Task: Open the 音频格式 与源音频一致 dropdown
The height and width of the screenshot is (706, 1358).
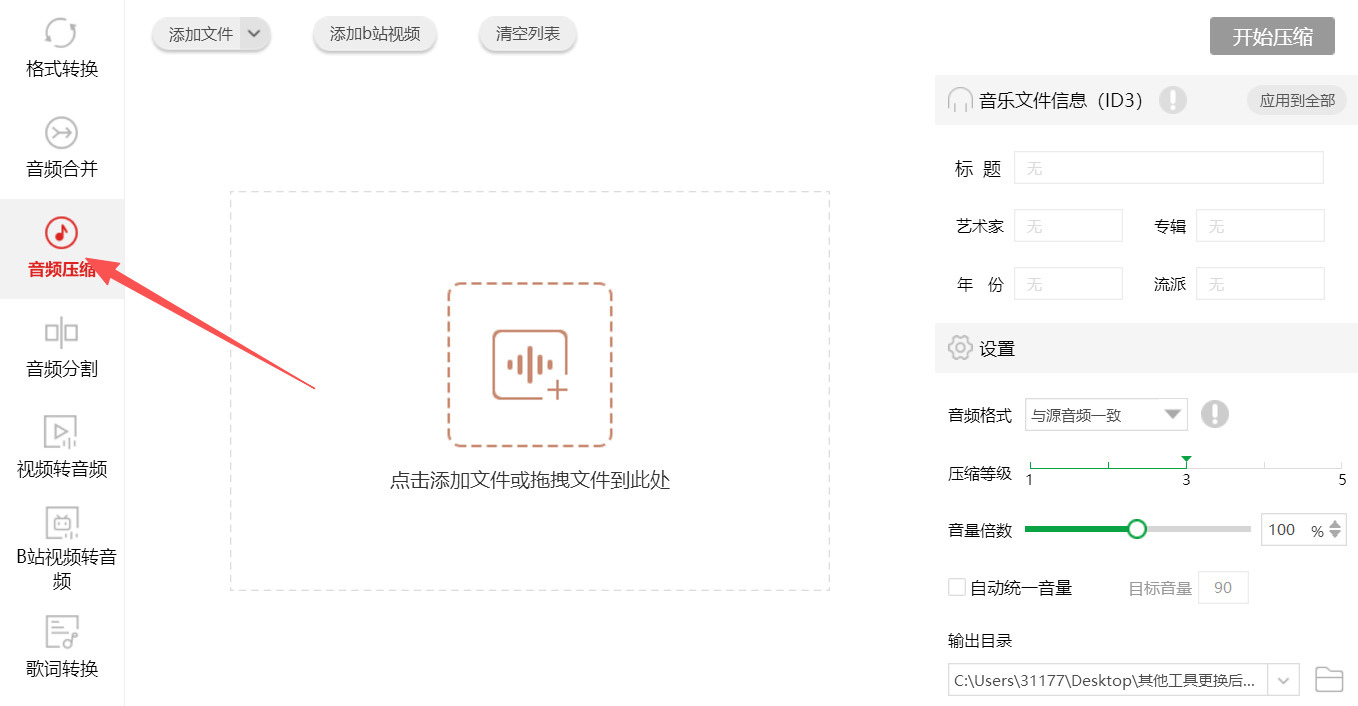Action: [1106, 414]
